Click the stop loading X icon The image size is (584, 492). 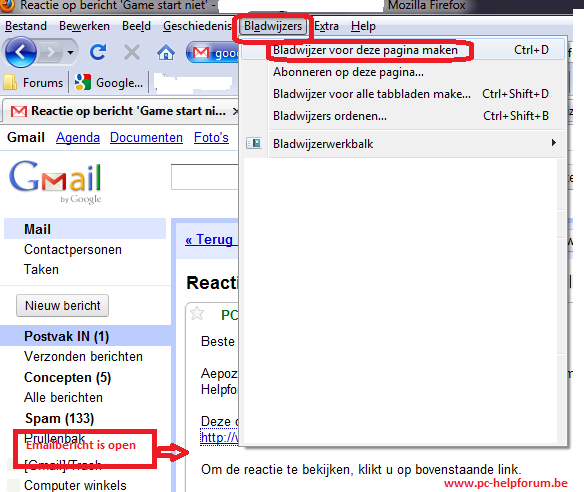point(132,52)
